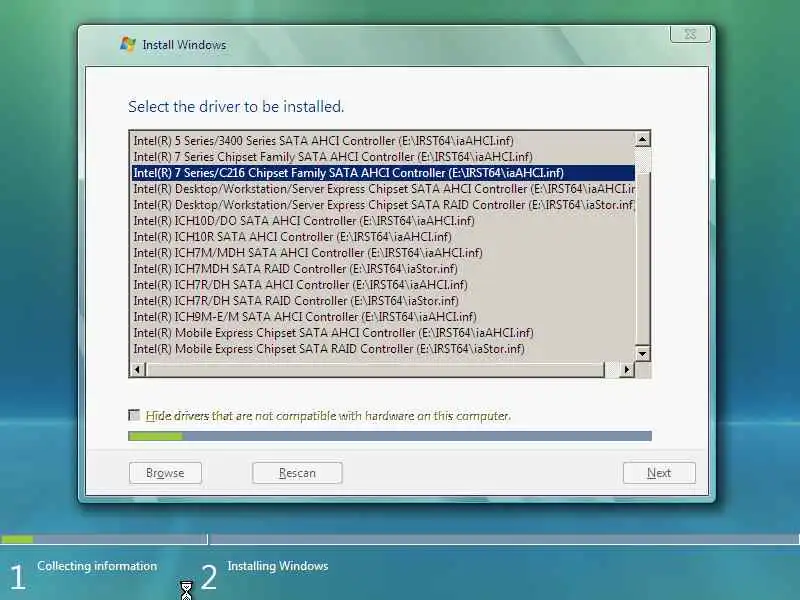Select Intel(R) ICH7M/MDH SATA AHCI Controller
Image resolution: width=800 pixels, height=600 pixels.
click(383, 253)
